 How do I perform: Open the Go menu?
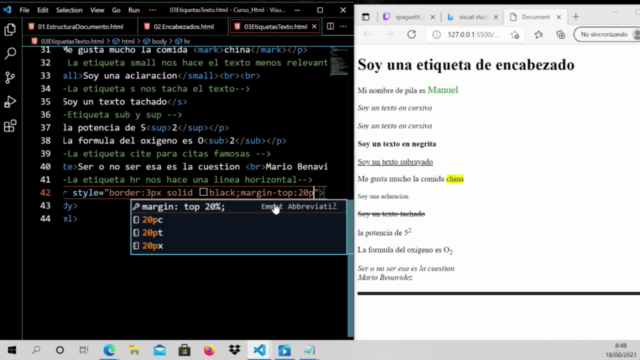[116, 10]
